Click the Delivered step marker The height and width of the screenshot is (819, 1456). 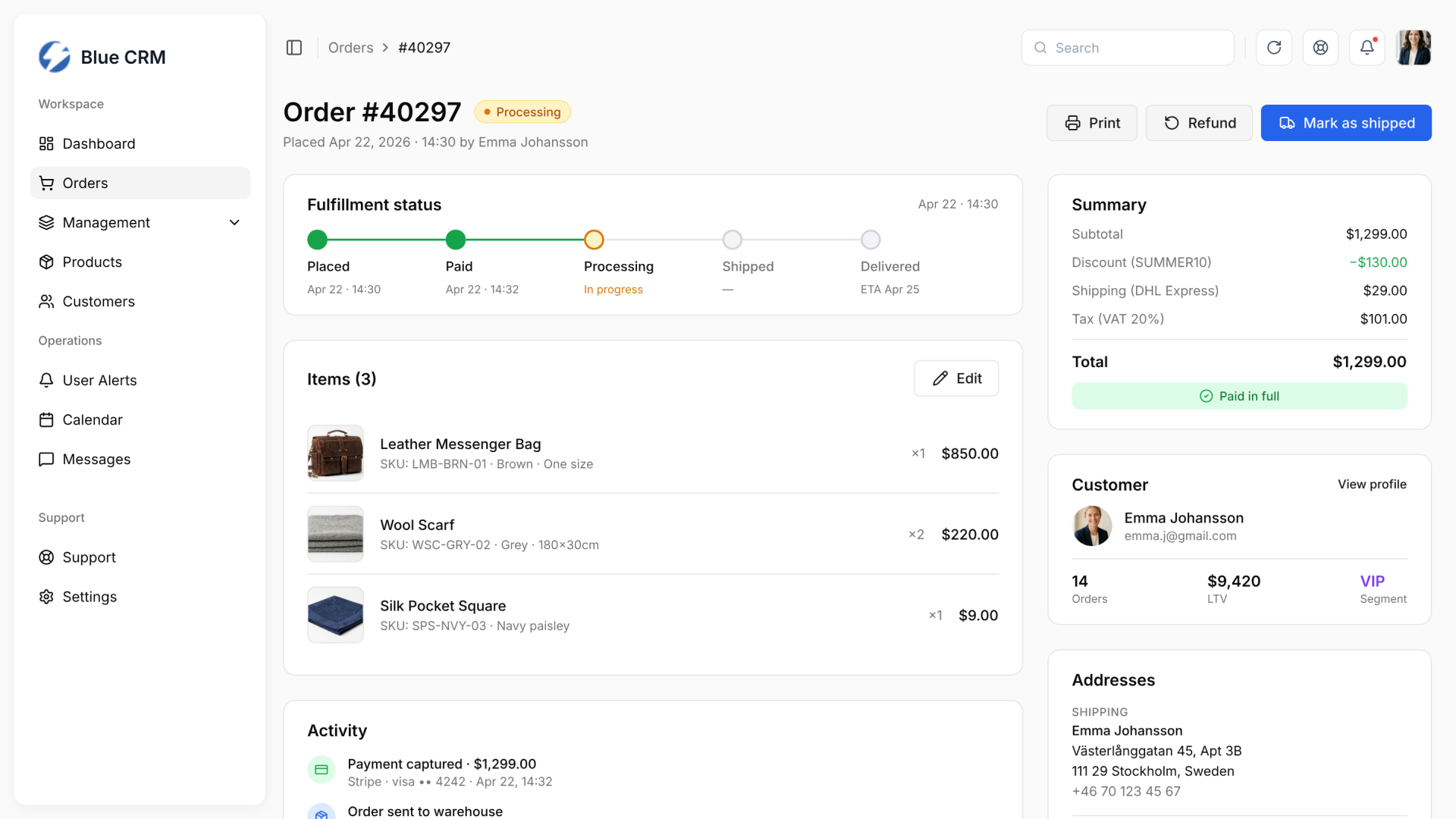click(871, 240)
